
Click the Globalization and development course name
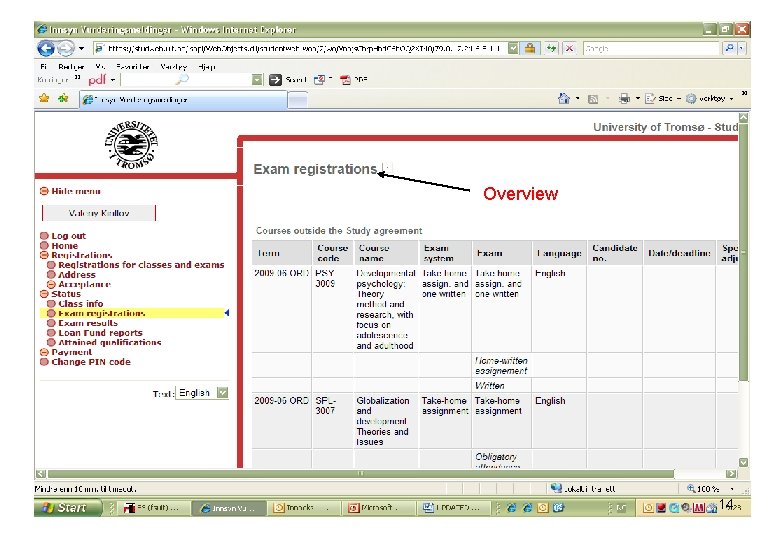[383, 421]
